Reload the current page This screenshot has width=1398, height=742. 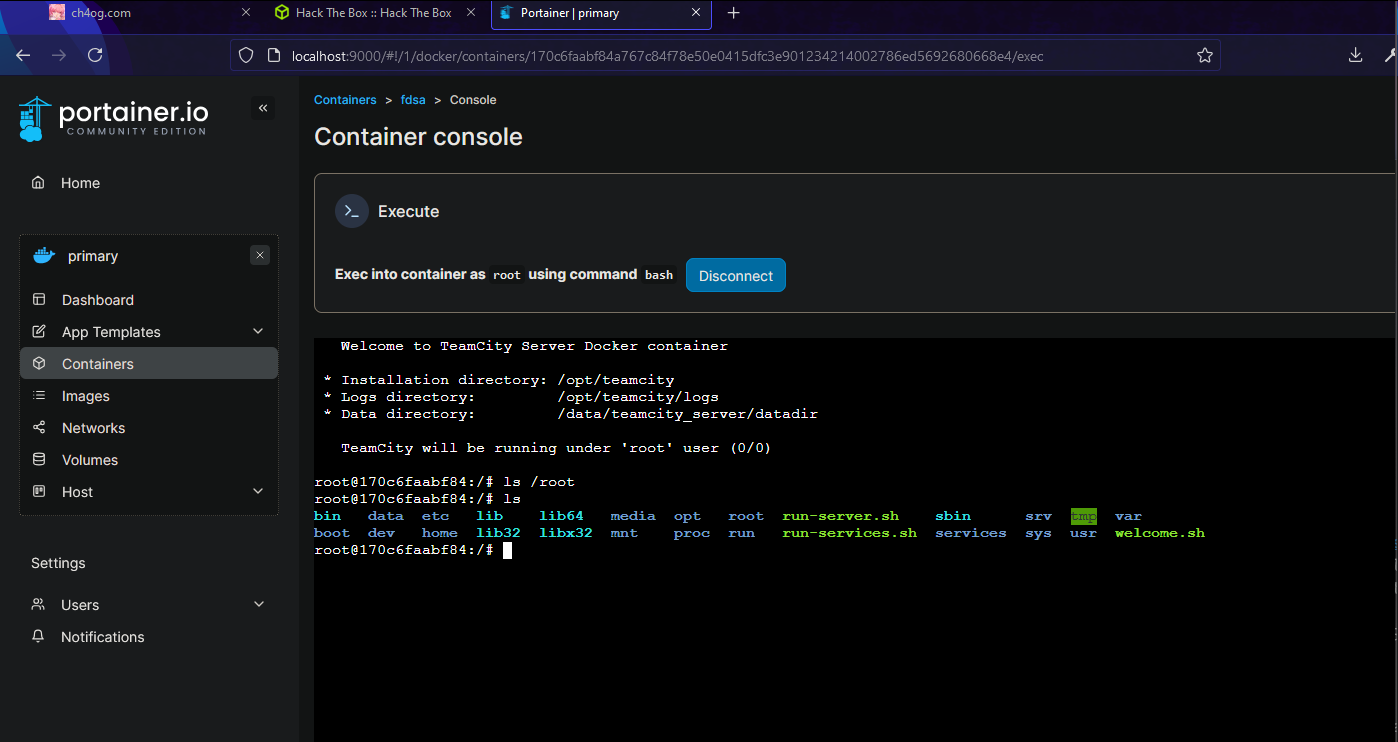pyautogui.click(x=95, y=56)
